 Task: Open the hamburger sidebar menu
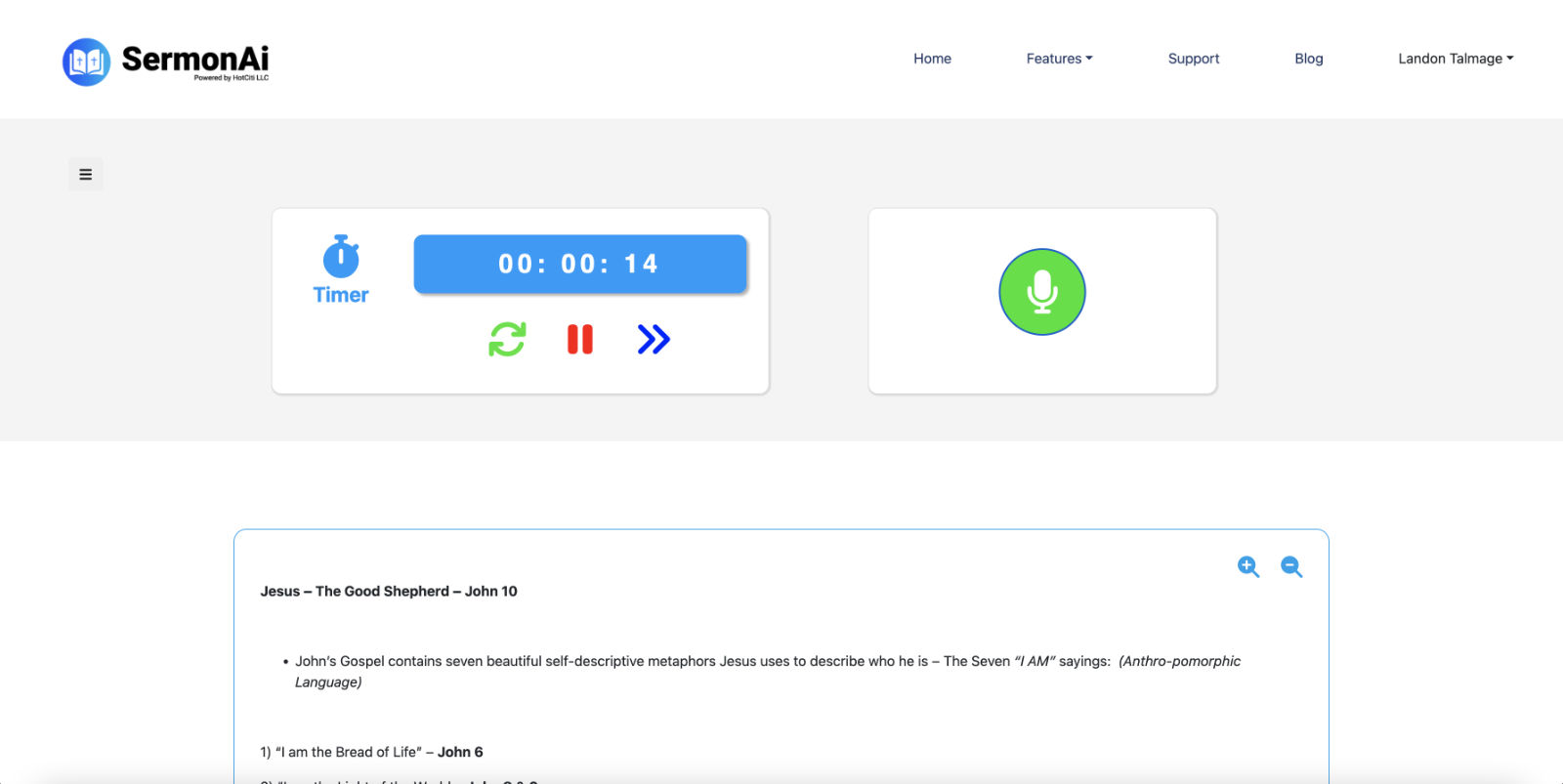(86, 175)
